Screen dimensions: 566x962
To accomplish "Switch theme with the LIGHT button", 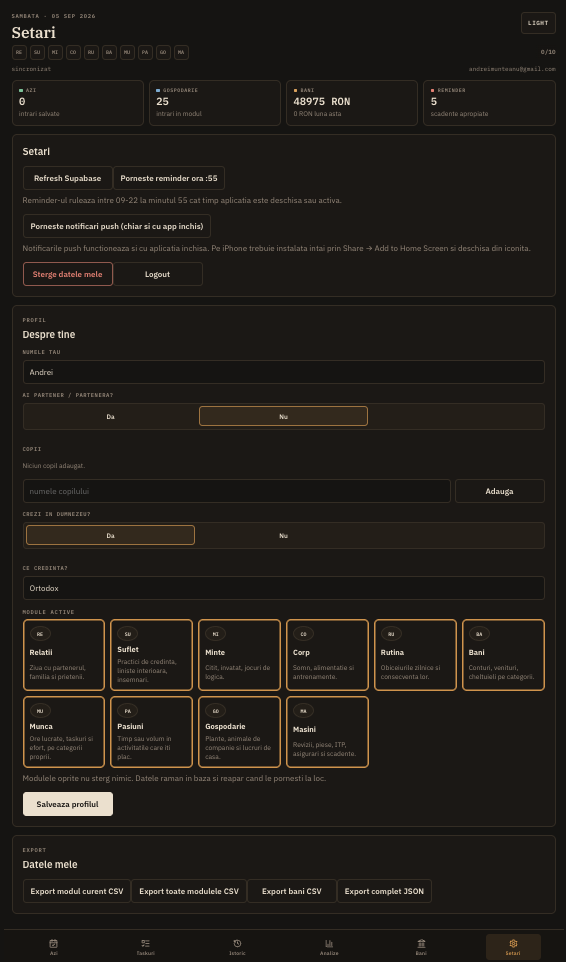I will coord(538,23).
